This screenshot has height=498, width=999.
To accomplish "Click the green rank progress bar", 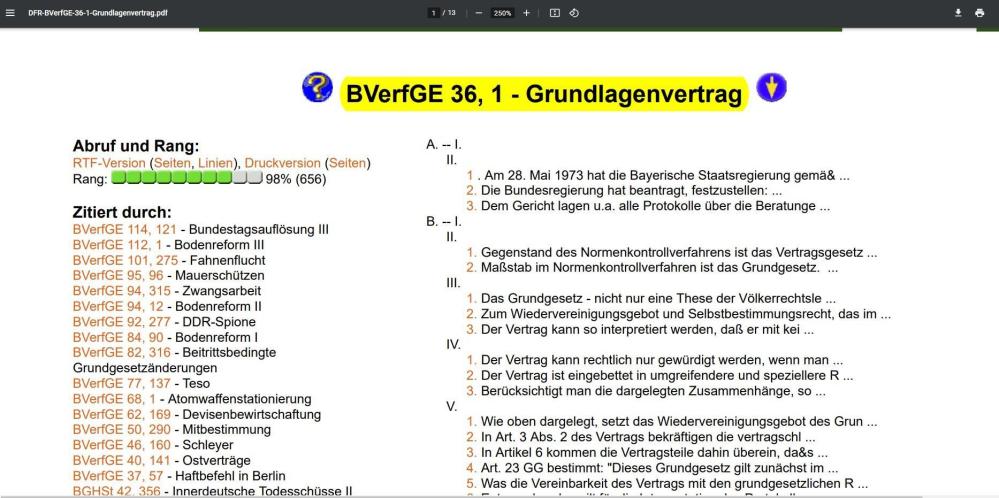I will 186,179.
